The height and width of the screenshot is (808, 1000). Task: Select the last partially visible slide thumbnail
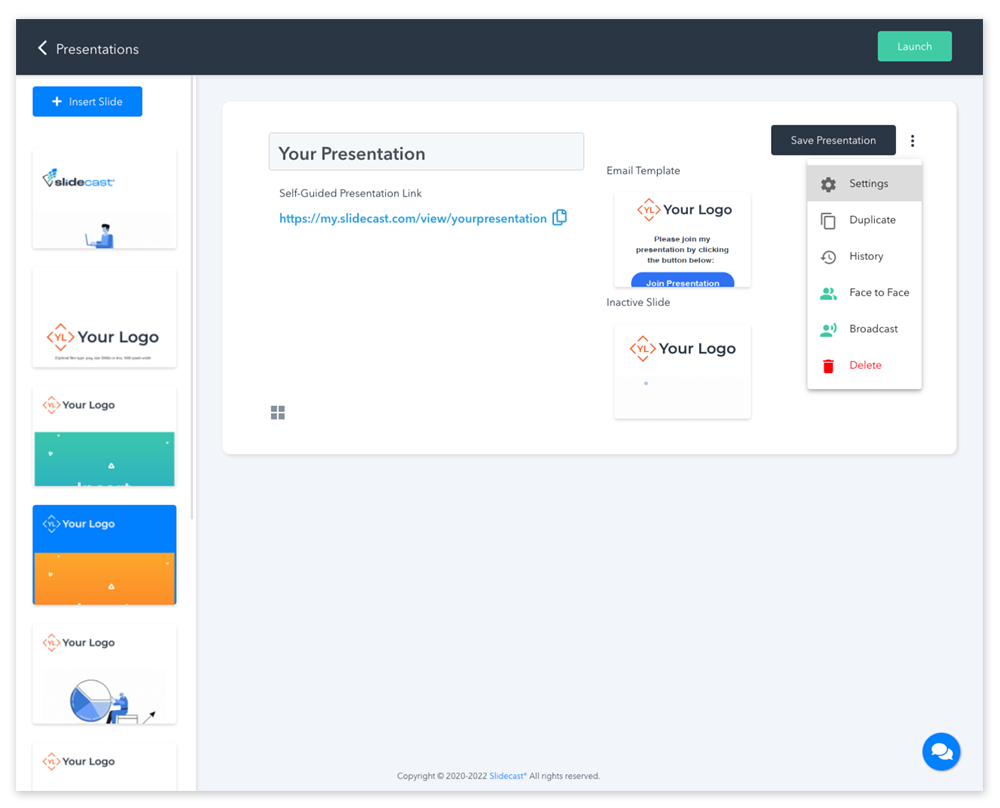105,767
